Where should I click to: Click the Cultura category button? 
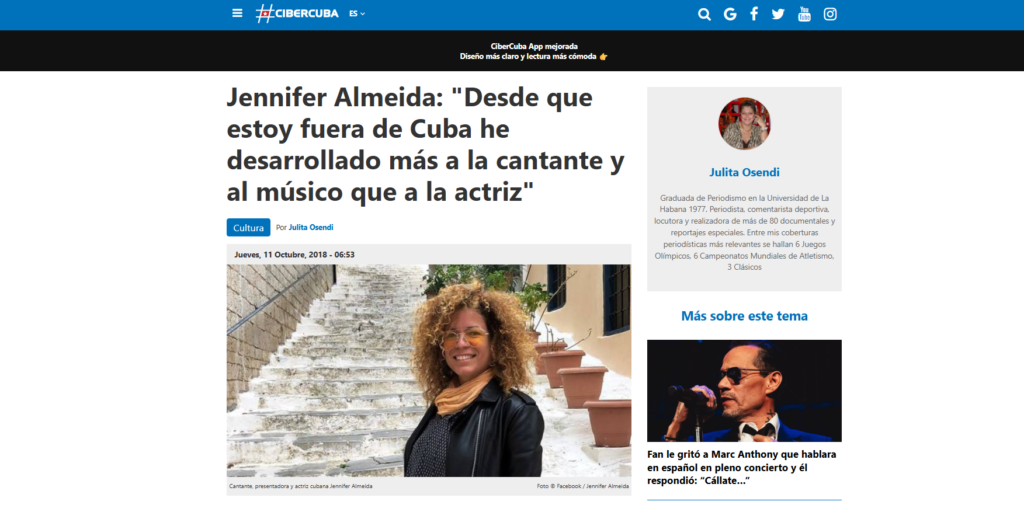[x=248, y=227]
